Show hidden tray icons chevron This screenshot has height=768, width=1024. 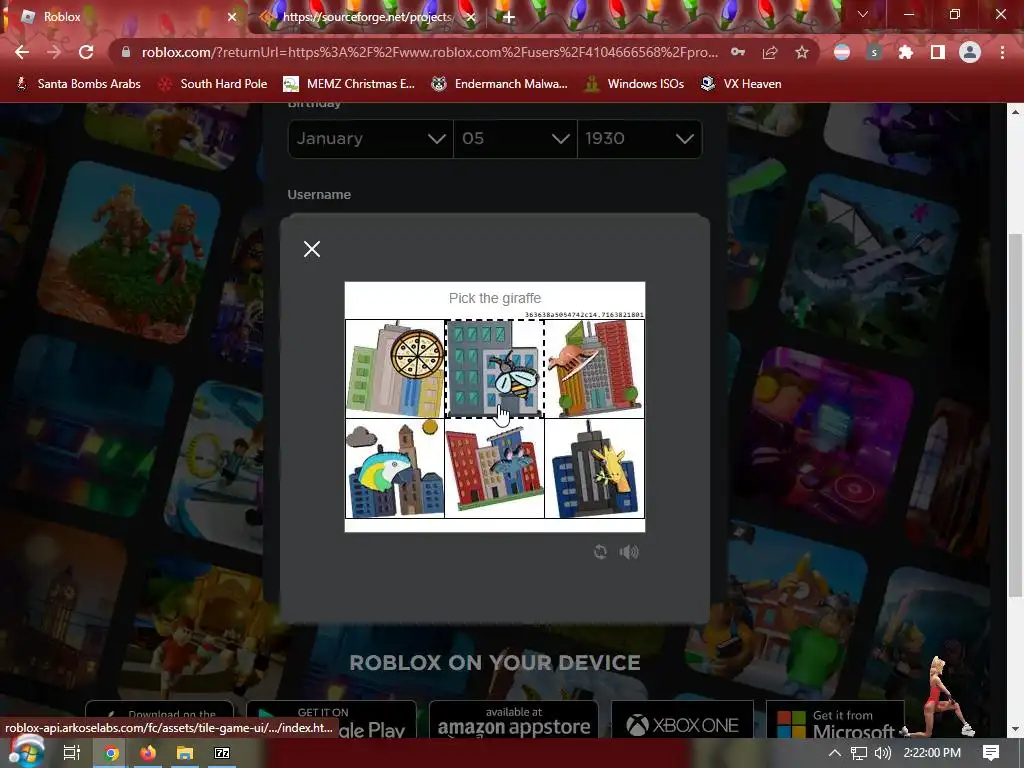click(x=834, y=753)
